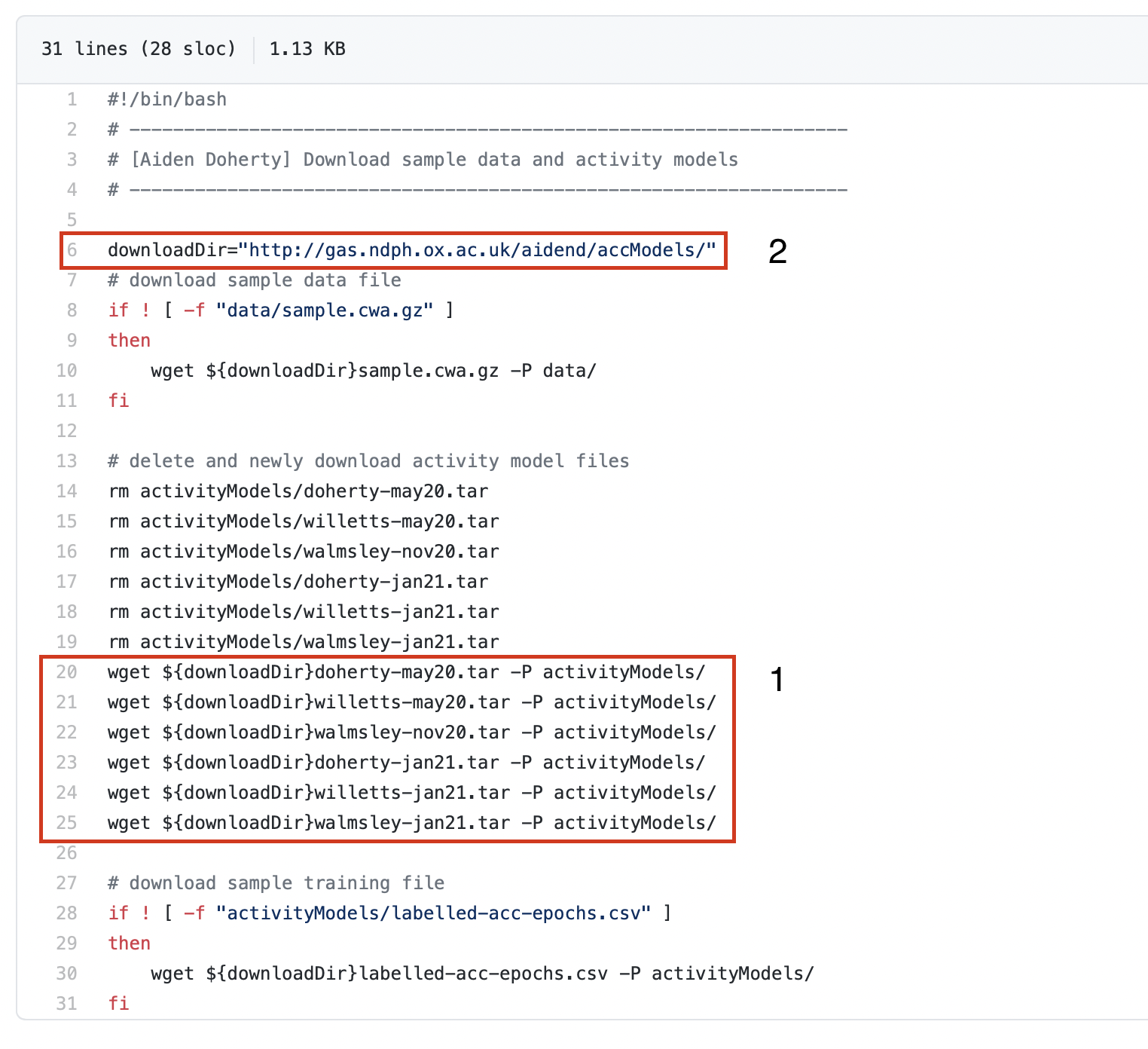This screenshot has width=1148, height=1049.
Task: Click the wget willetts-jan21.tar line
Action: [x=412, y=793]
